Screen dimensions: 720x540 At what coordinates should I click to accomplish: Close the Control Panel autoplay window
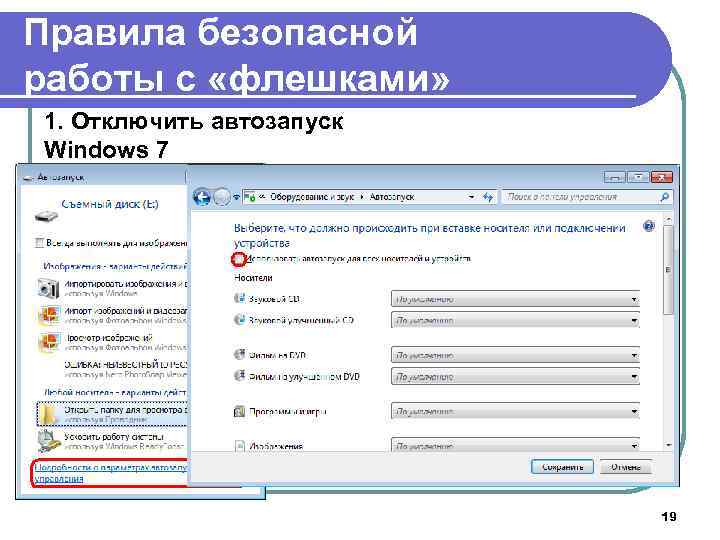pos(661,177)
